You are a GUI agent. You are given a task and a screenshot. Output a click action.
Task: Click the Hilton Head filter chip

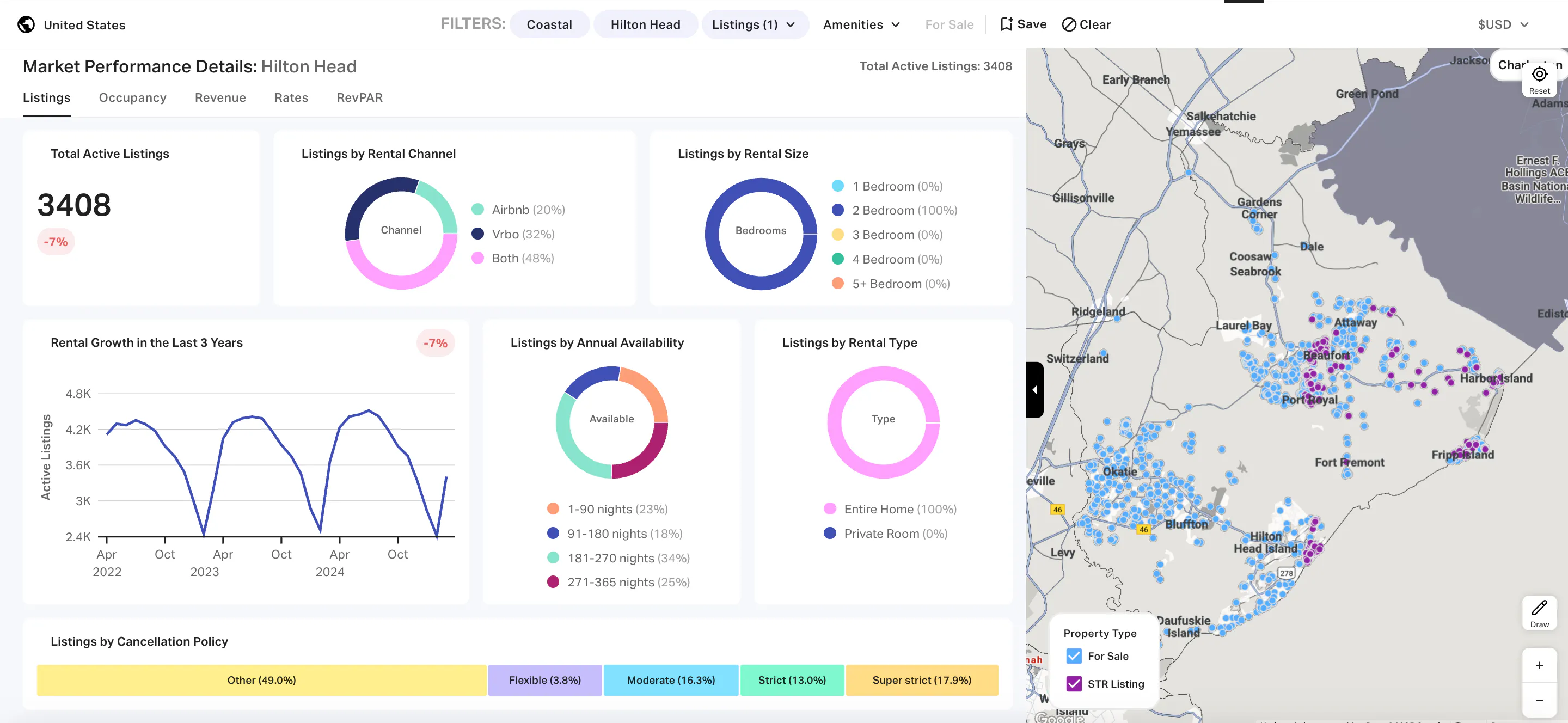[645, 24]
